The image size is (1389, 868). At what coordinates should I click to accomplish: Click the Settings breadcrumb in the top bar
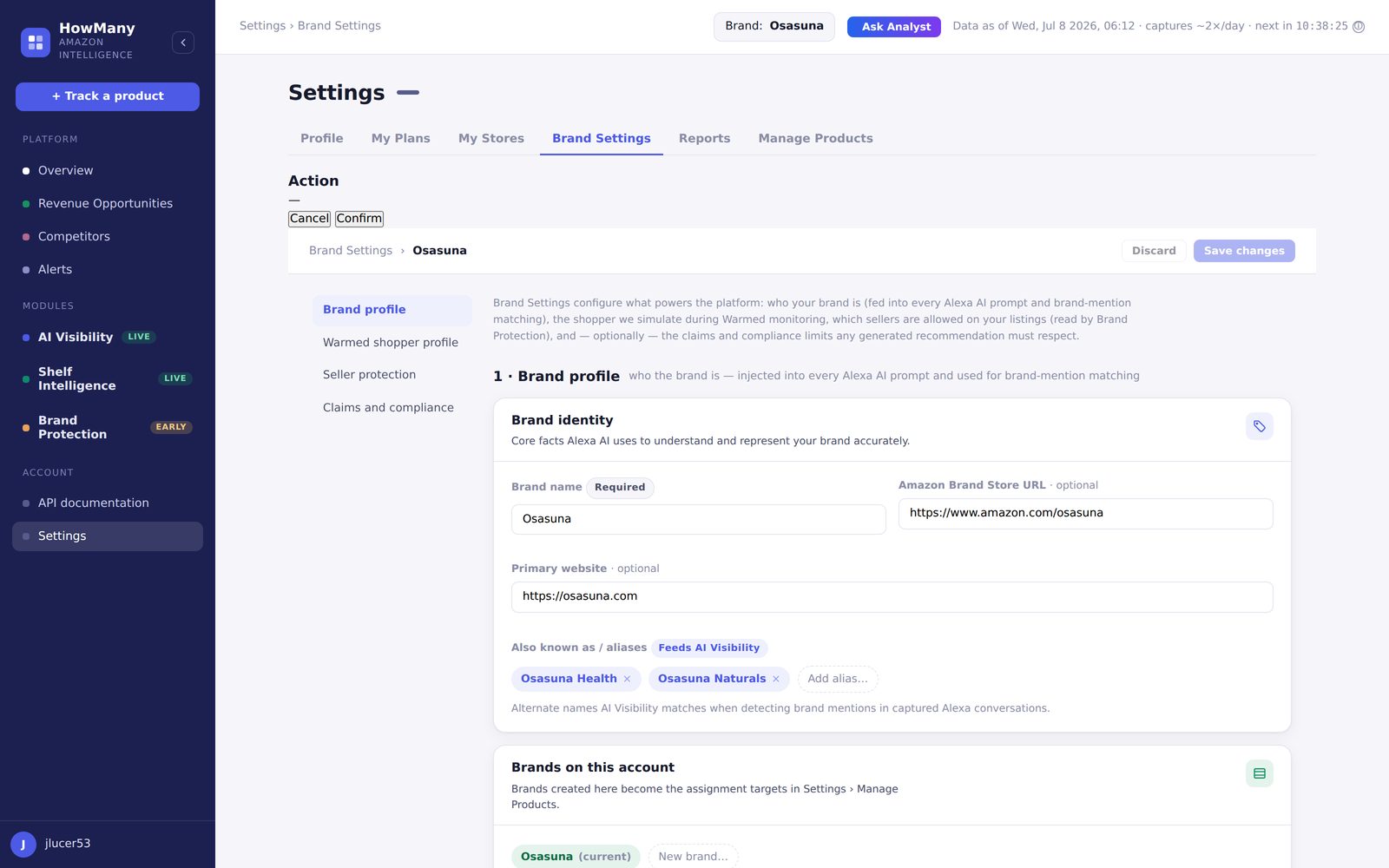(262, 26)
